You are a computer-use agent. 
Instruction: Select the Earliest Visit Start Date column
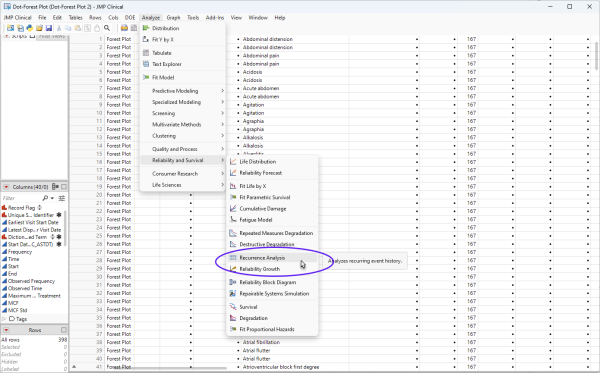click(x=33, y=222)
